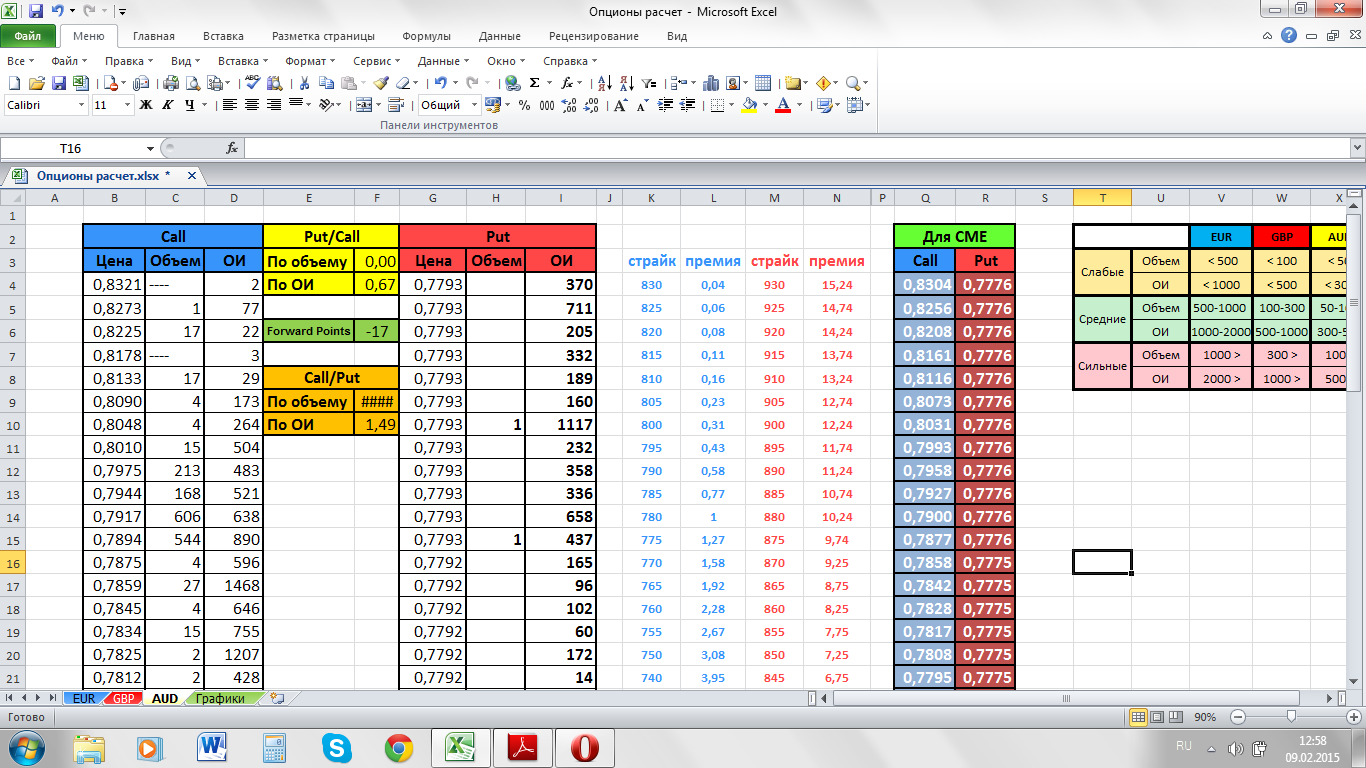Open the font size 11 dropdown
The image size is (1366, 768).
pyautogui.click(x=127, y=105)
